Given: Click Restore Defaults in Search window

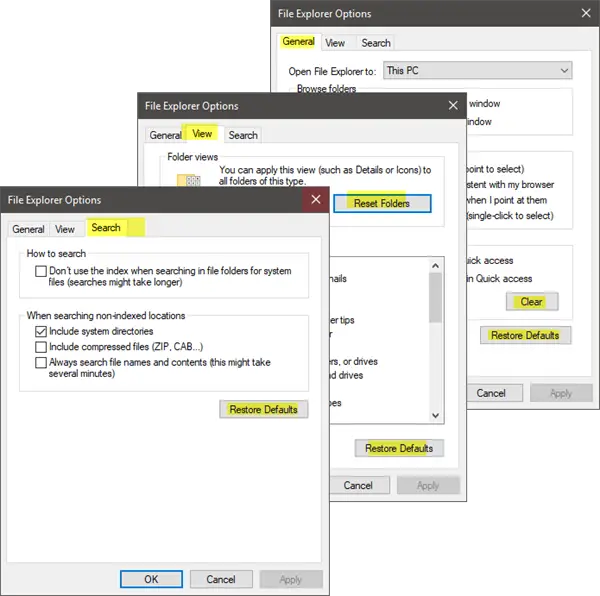Looking at the screenshot, I should 264,409.
